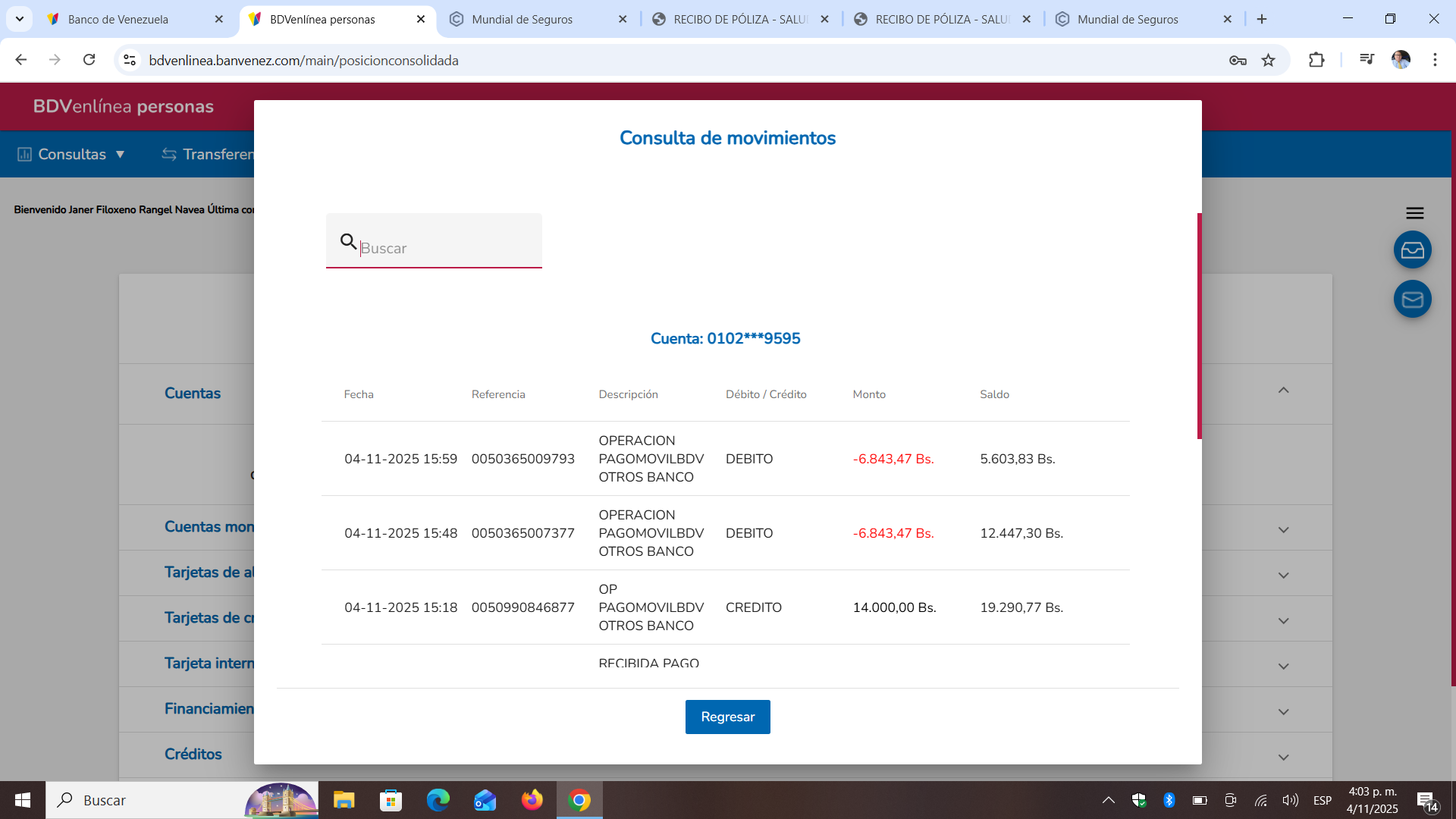The height and width of the screenshot is (819, 1456).
Task: Open Firefox from the taskbar
Action: pos(532,800)
